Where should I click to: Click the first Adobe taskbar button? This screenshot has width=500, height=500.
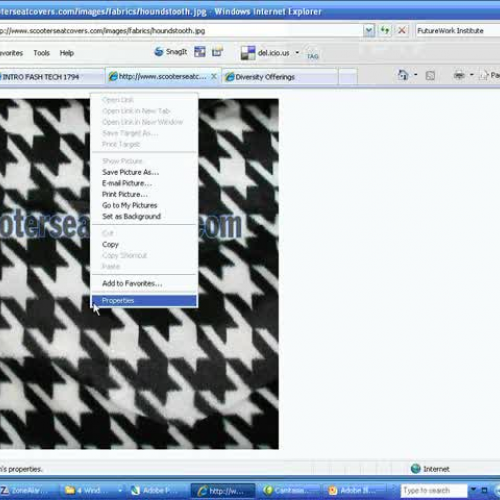[158, 490]
